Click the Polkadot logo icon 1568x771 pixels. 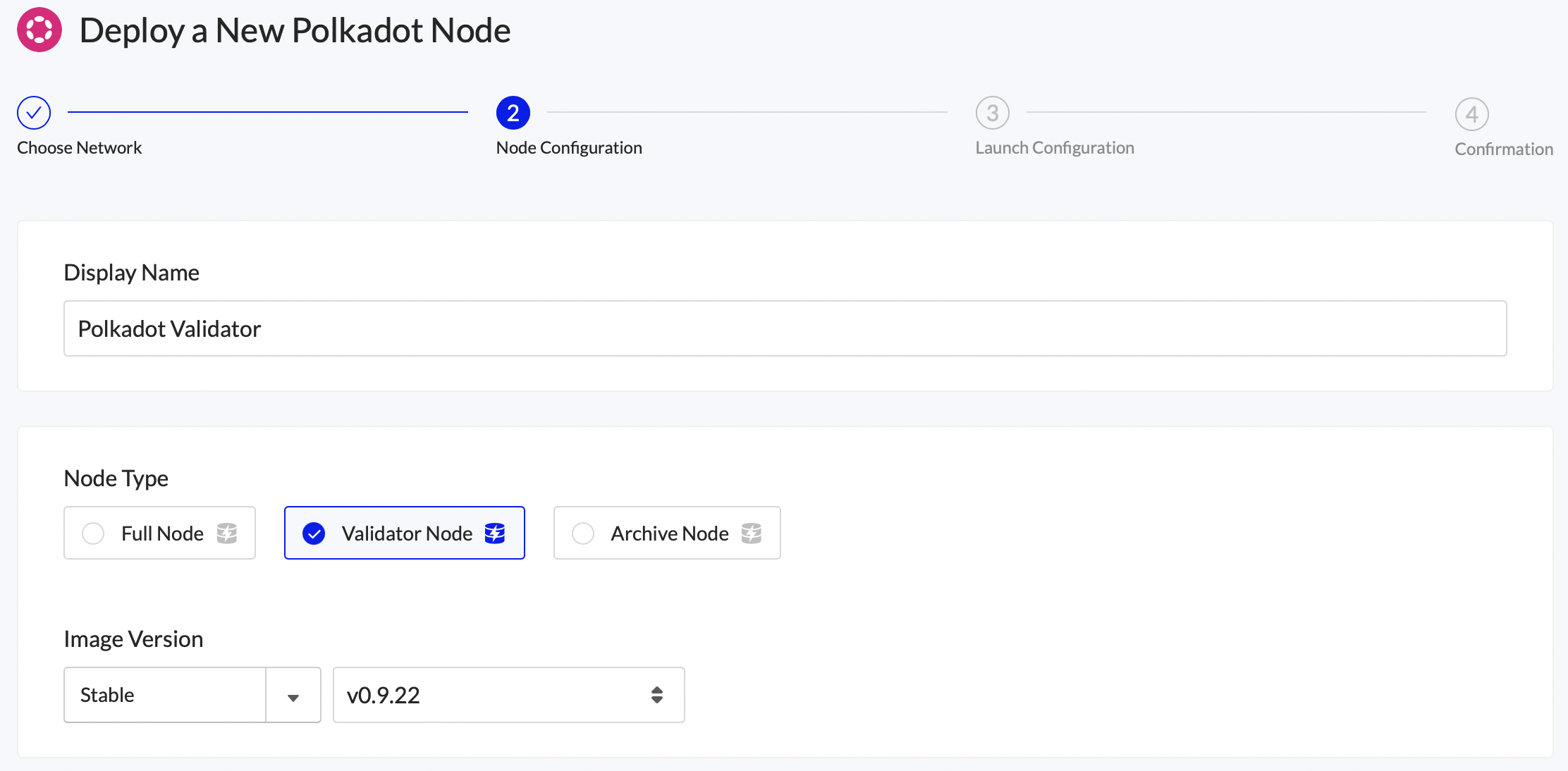39,30
